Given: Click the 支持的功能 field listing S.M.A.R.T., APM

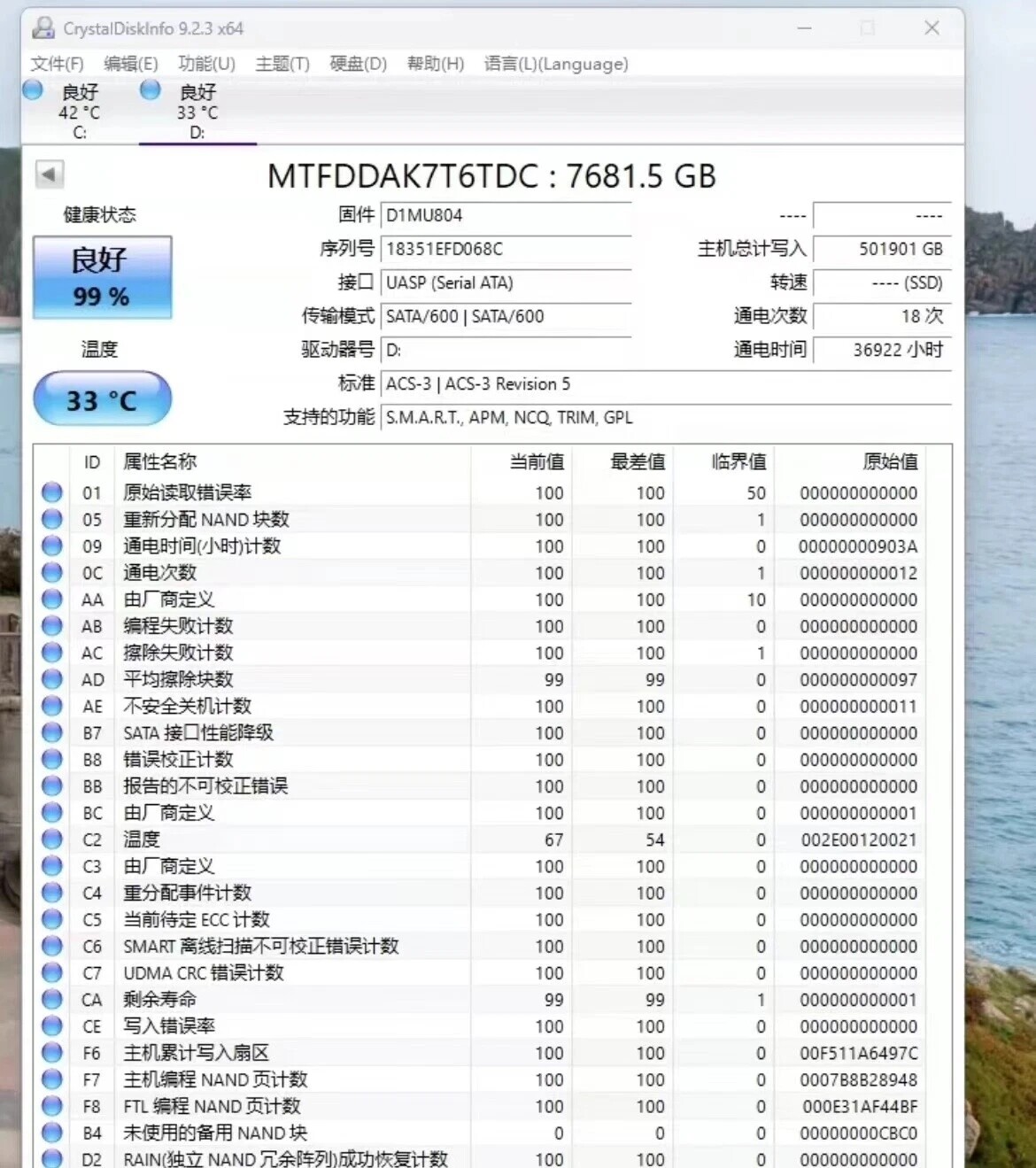Looking at the screenshot, I should (x=666, y=417).
